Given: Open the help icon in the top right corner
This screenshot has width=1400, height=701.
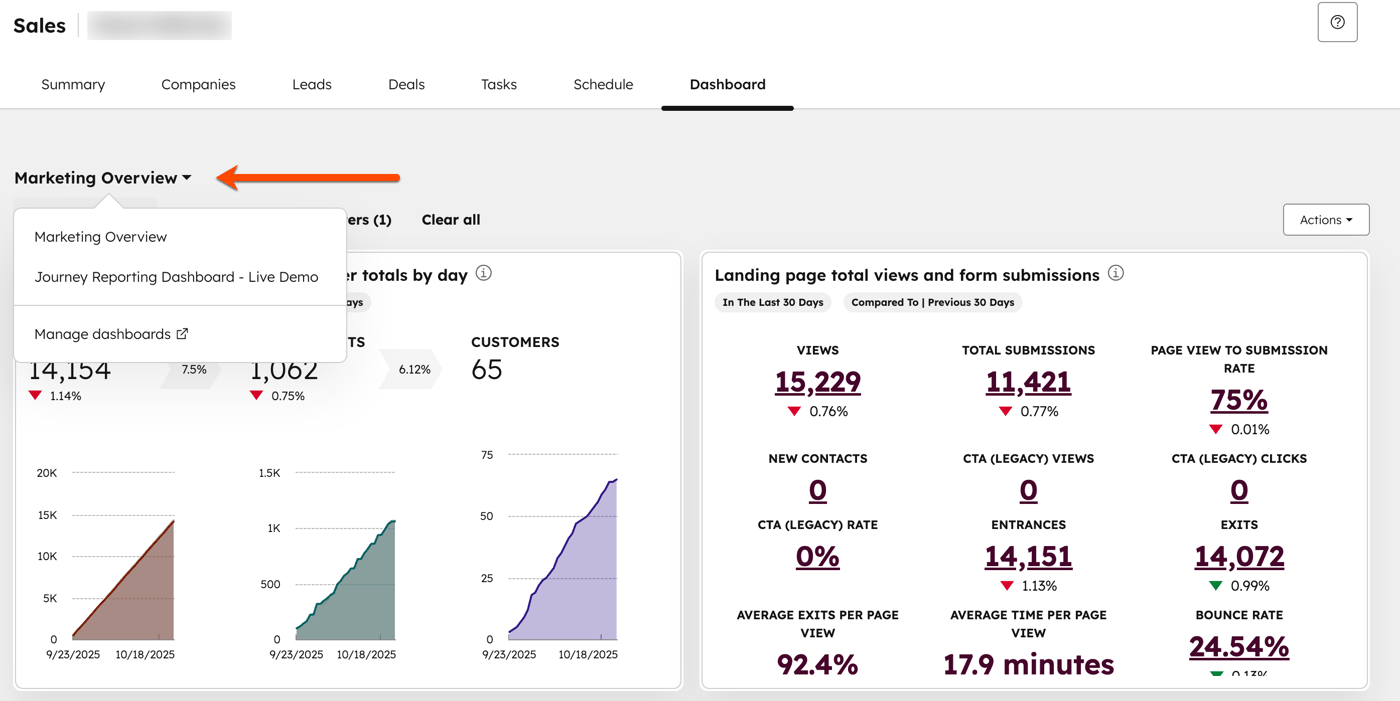Looking at the screenshot, I should [1337, 22].
